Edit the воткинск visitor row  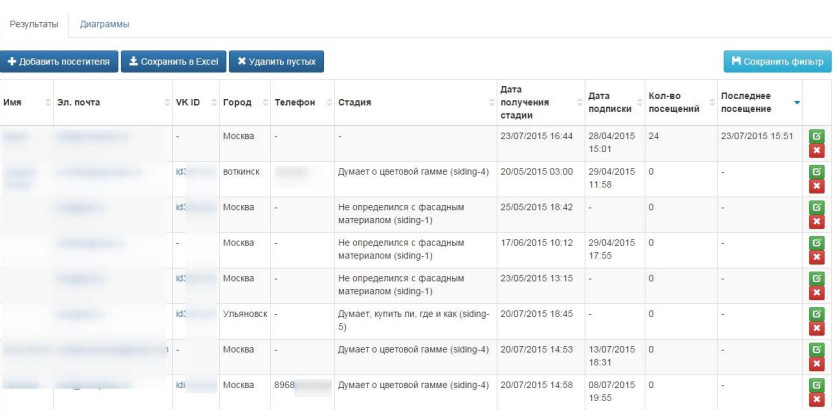pos(817,172)
